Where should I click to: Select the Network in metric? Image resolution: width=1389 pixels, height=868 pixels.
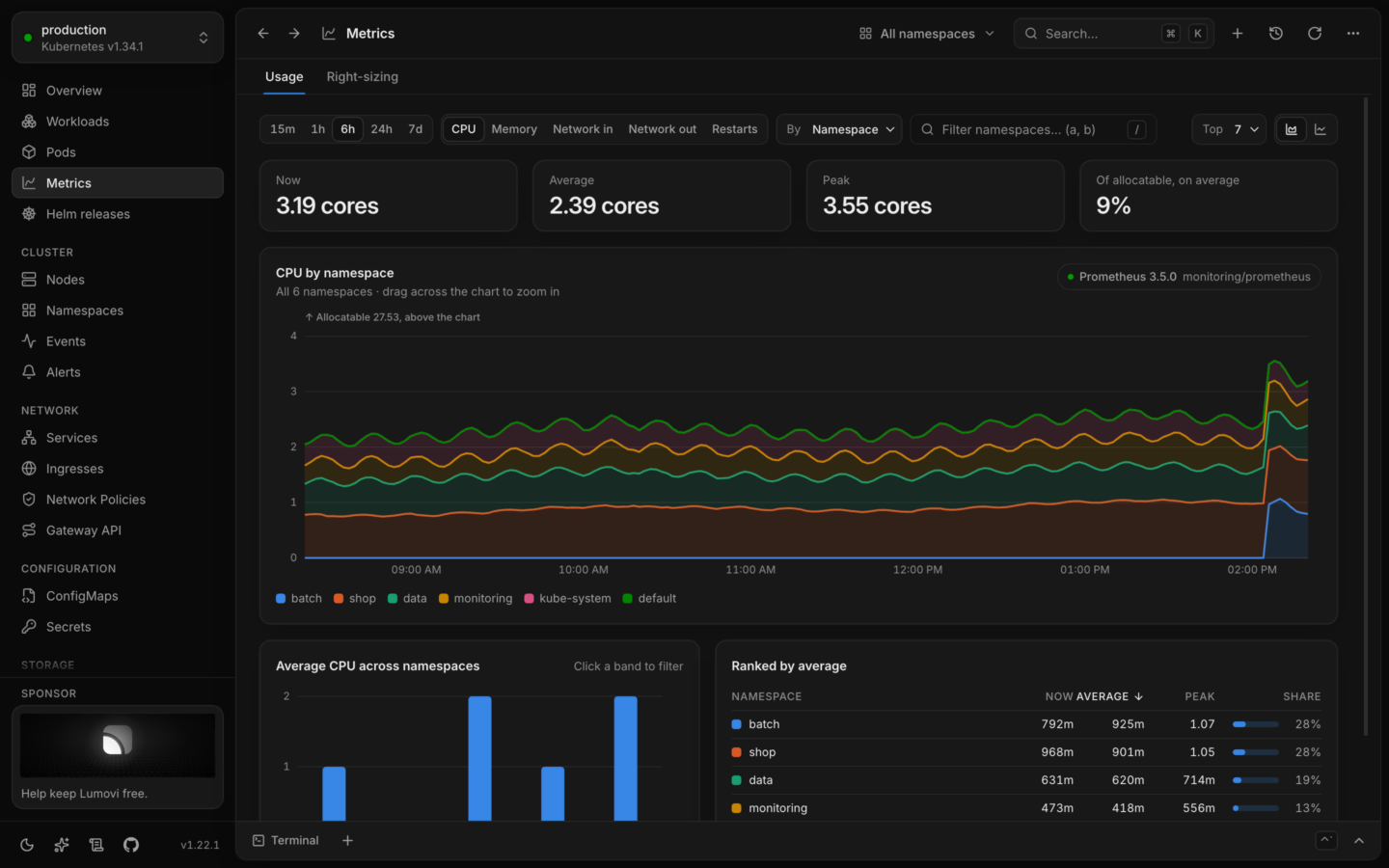click(x=583, y=129)
